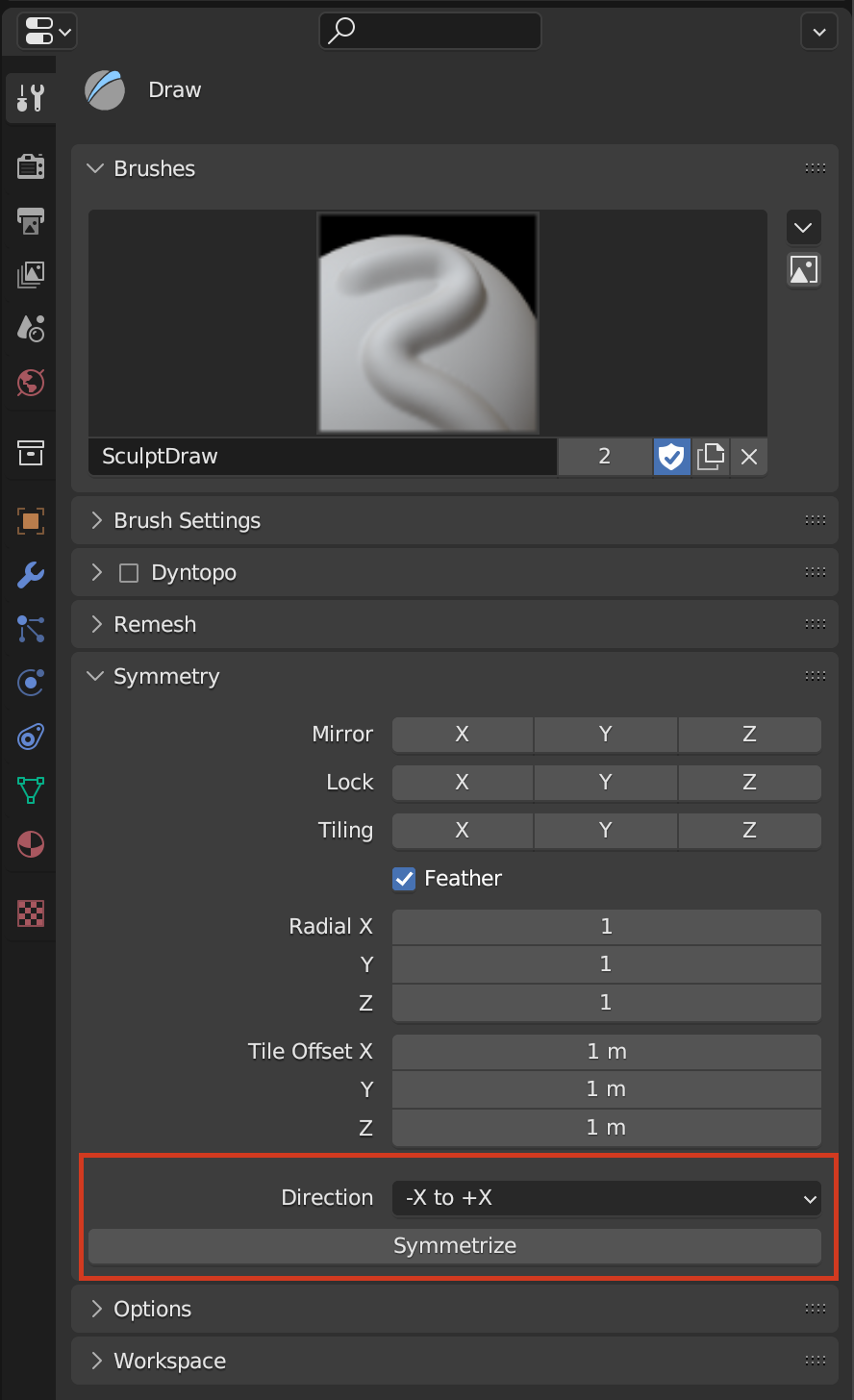Select the Output properties tab

pyautogui.click(x=30, y=220)
